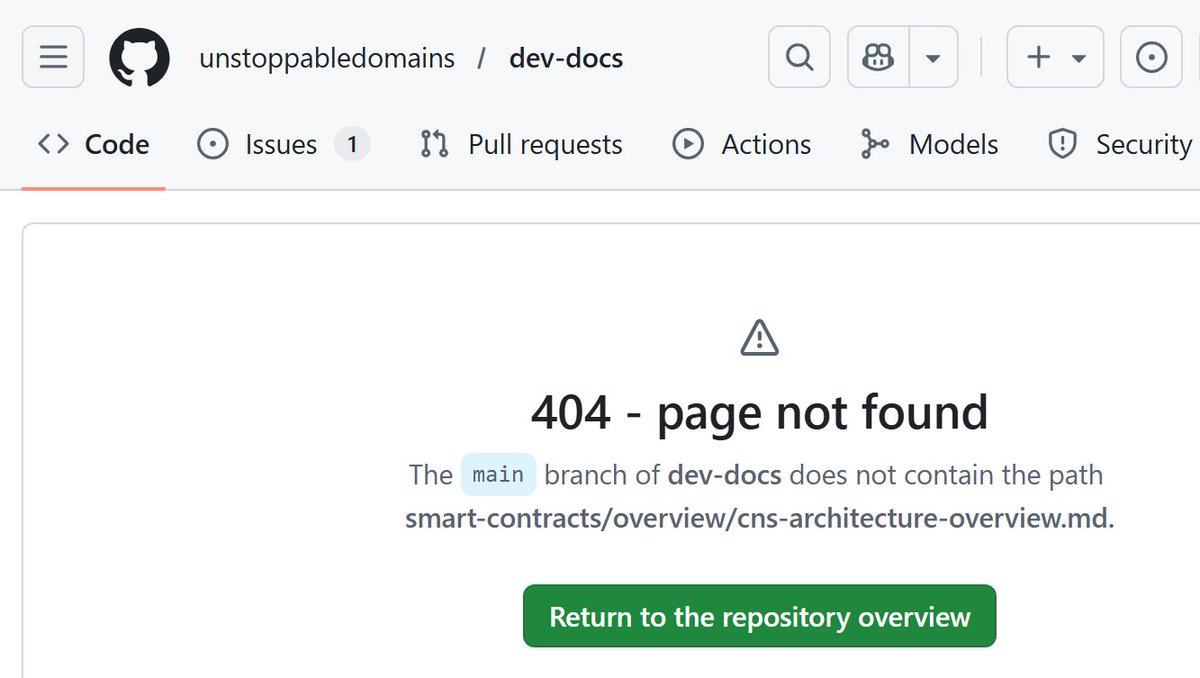Click the cns-architecture-overview.md path text

click(760, 521)
